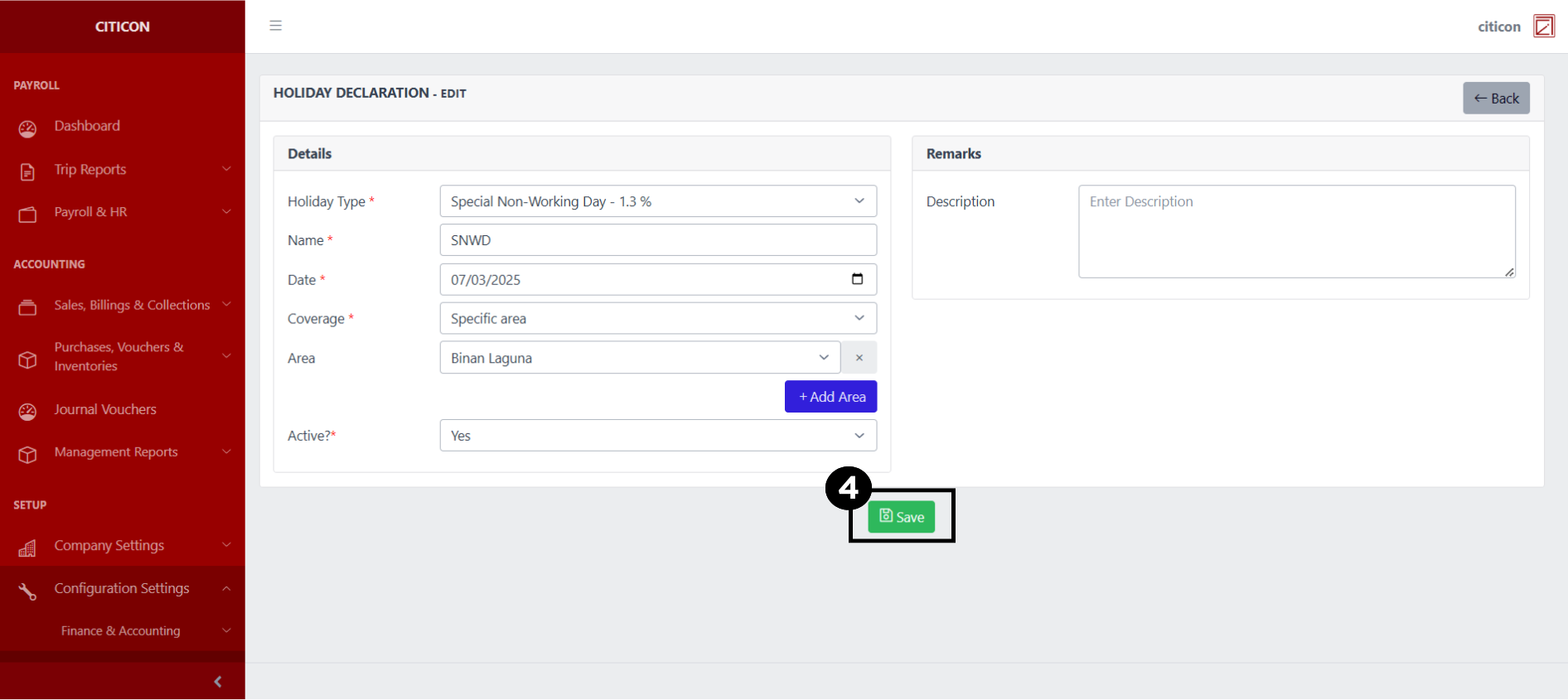Click the blue Add Area button

pos(830,397)
